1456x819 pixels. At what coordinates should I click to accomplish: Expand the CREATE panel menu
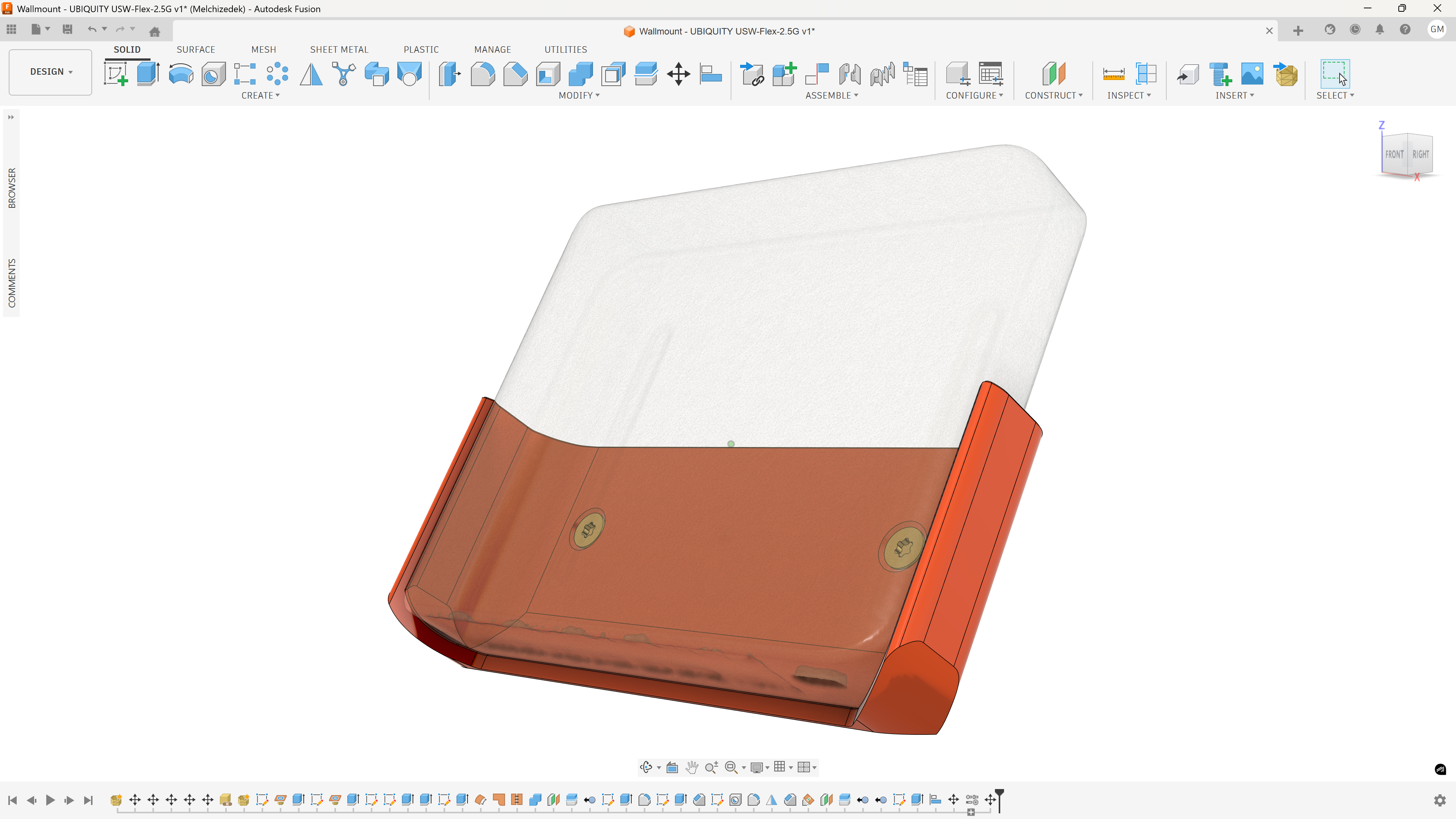[260, 96]
